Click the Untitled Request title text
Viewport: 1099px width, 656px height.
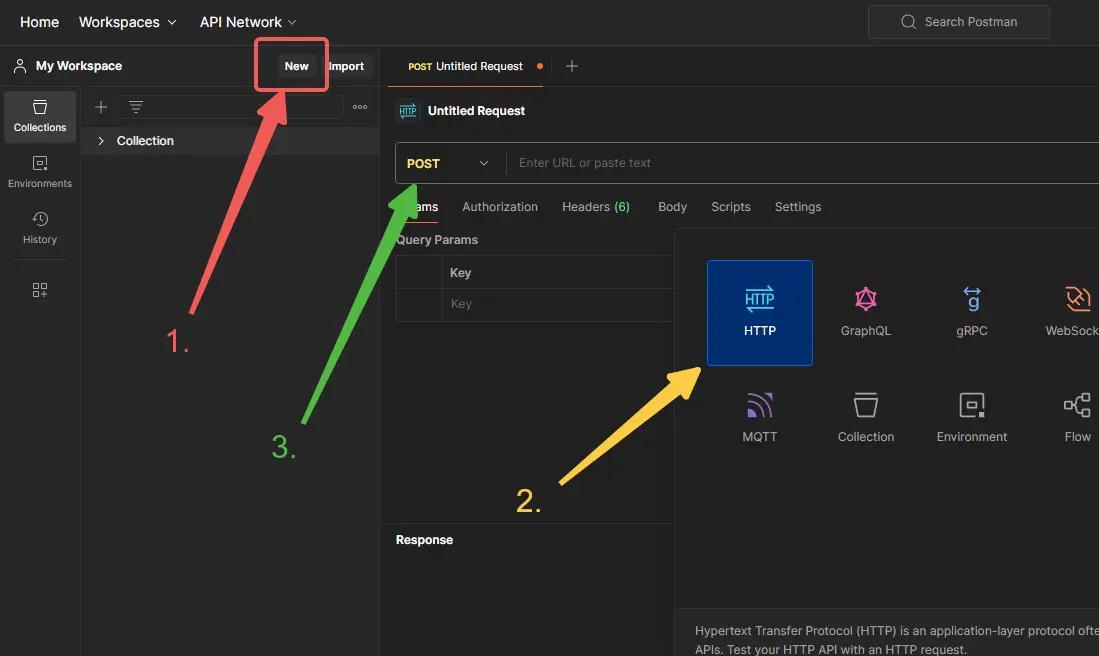click(x=476, y=111)
